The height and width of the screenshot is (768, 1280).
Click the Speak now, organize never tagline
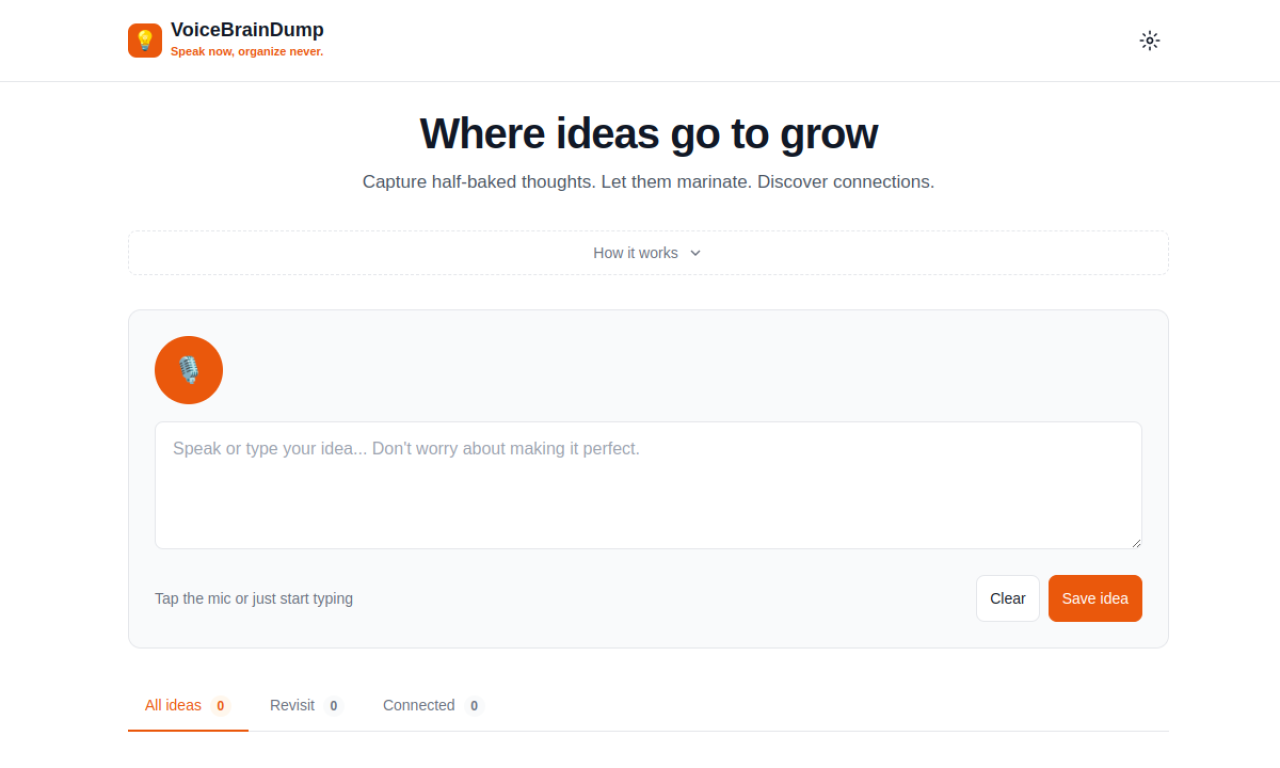(247, 51)
